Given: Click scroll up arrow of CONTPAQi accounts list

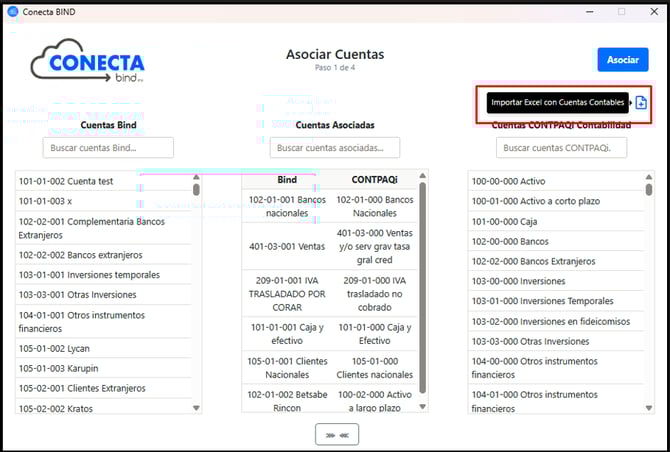Looking at the screenshot, I should pyautogui.click(x=649, y=177).
